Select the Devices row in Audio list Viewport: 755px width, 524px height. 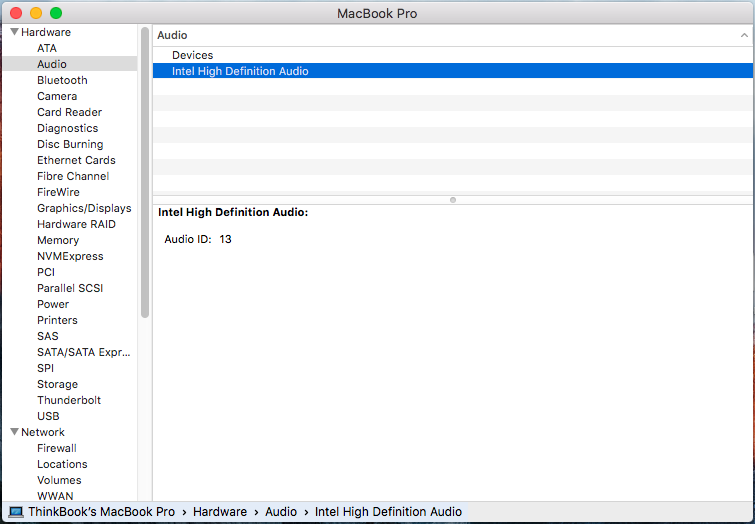tap(192, 55)
